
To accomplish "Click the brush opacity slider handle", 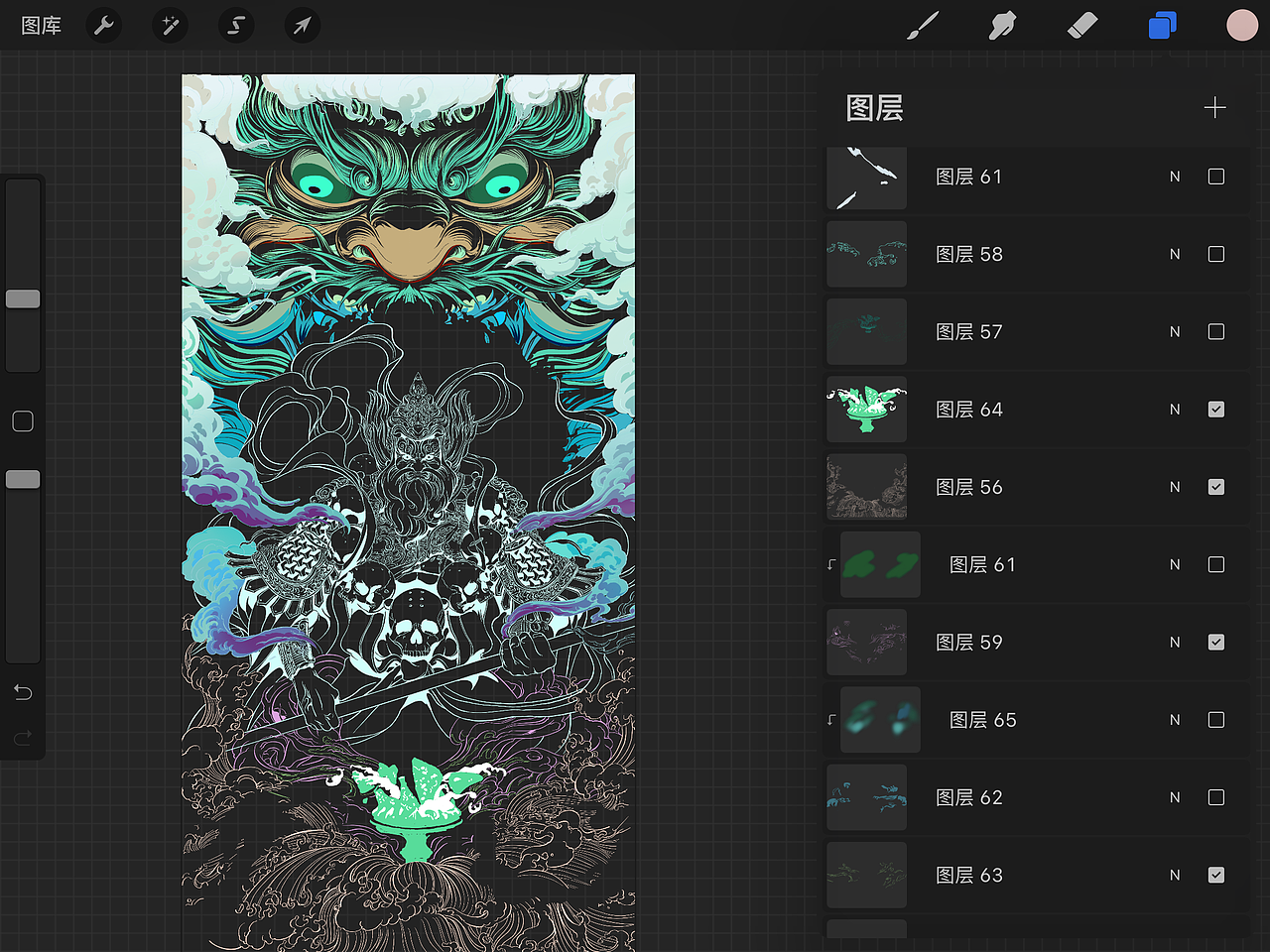I will (23, 479).
